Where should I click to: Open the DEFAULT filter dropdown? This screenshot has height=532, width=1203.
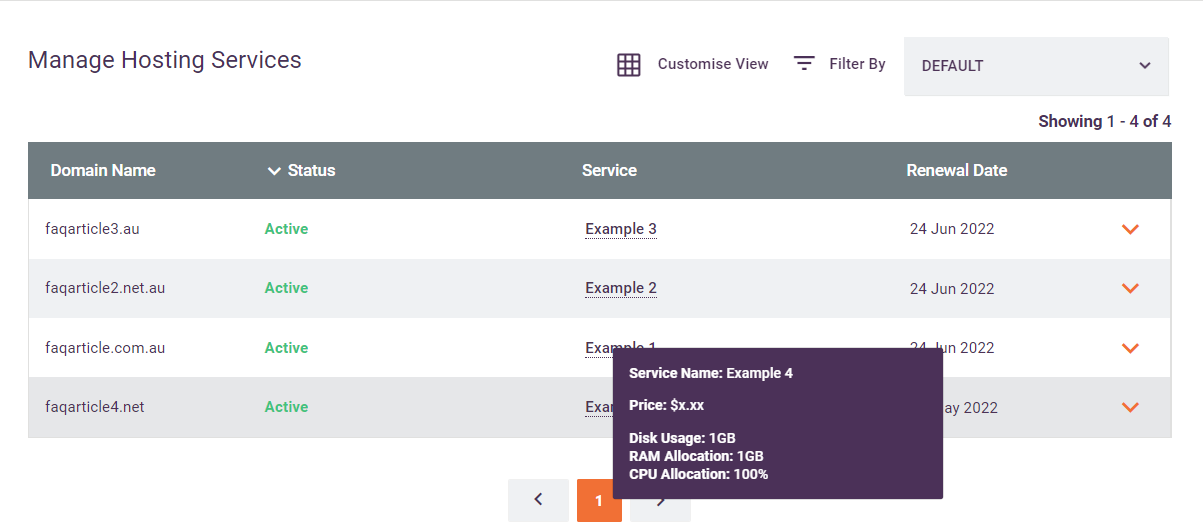[1036, 66]
